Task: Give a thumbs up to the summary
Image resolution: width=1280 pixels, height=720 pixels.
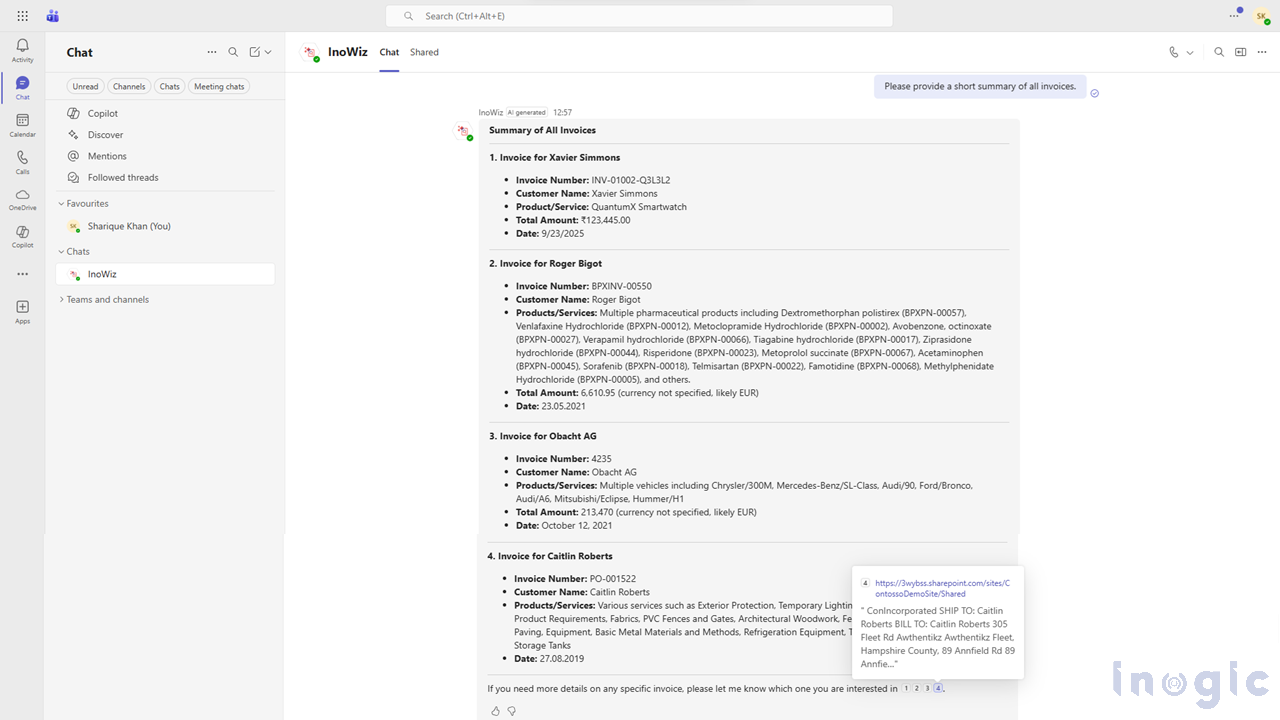Action: [495, 710]
